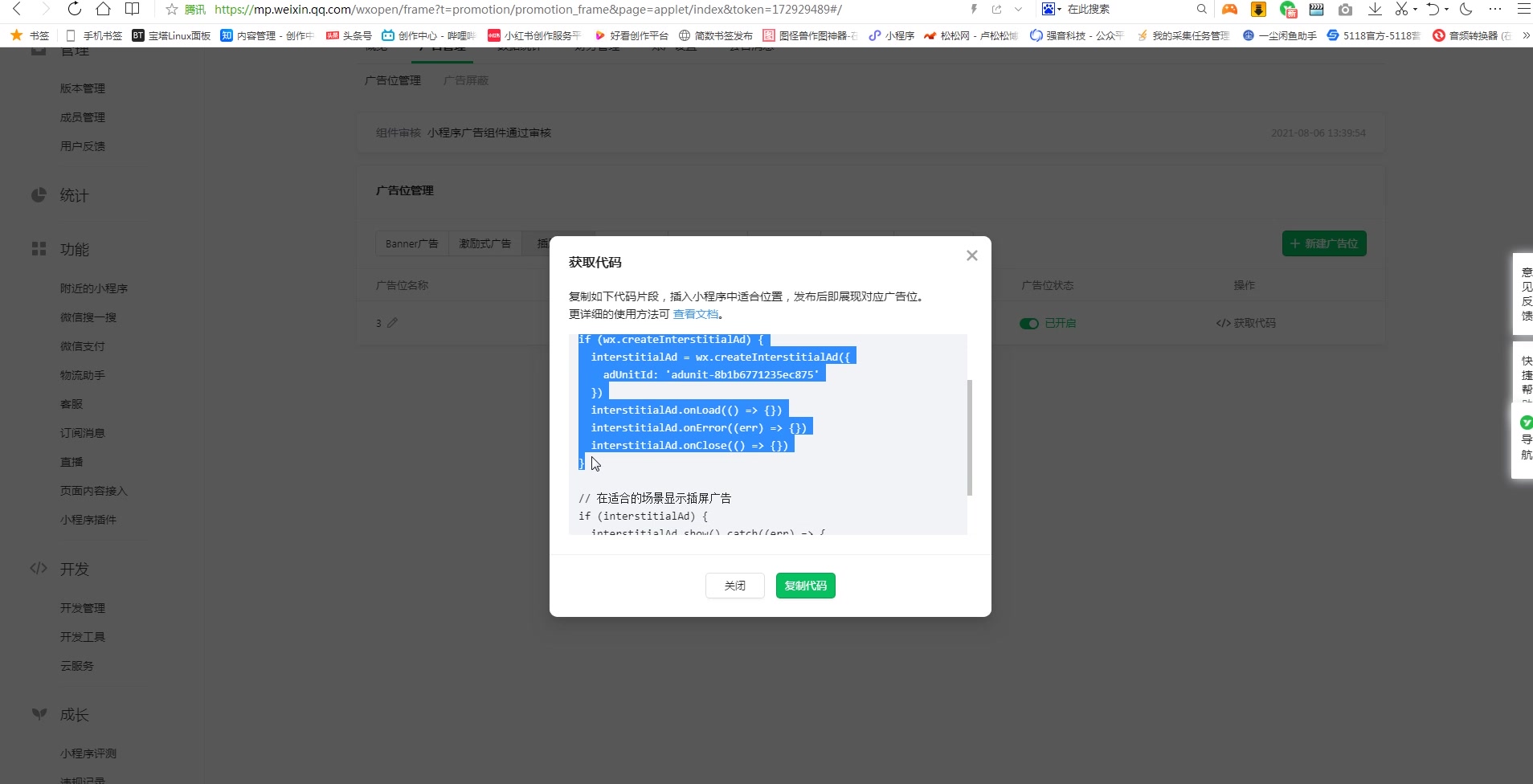Open 小程序插件 in the sidebar
Viewport: 1533px width, 784px height.
point(88,520)
